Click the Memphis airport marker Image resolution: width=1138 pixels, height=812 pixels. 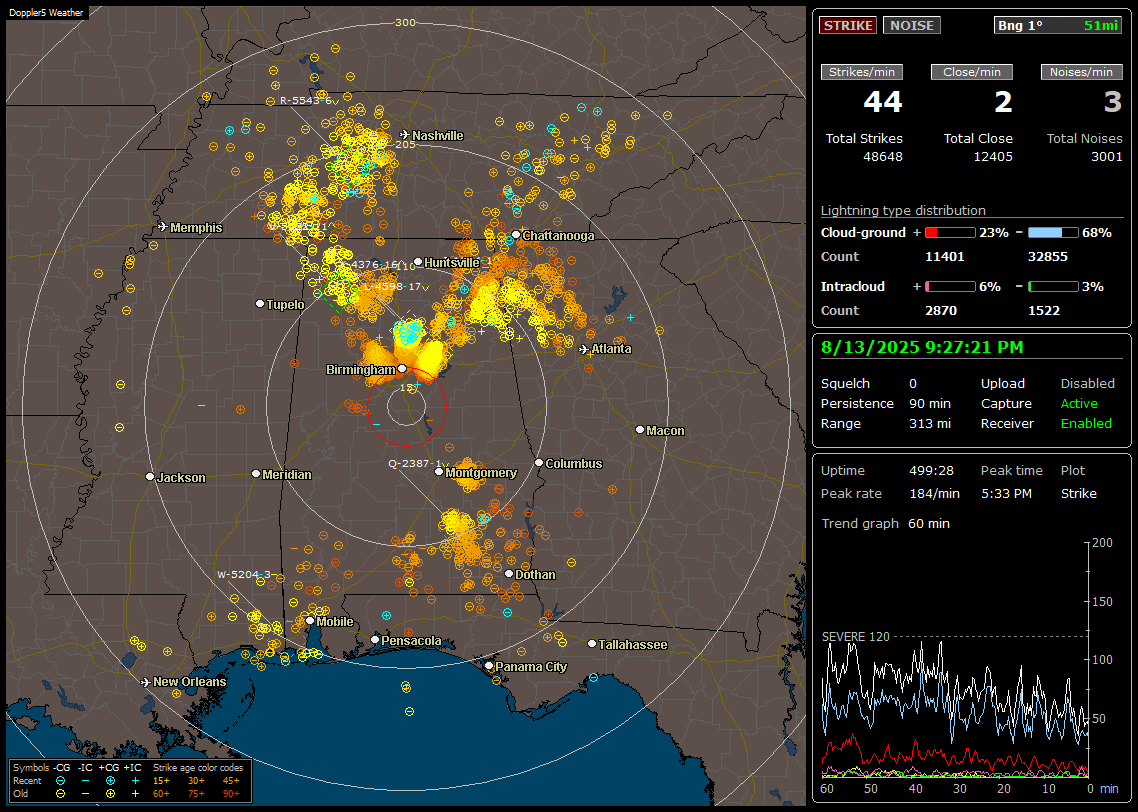[x=163, y=227]
